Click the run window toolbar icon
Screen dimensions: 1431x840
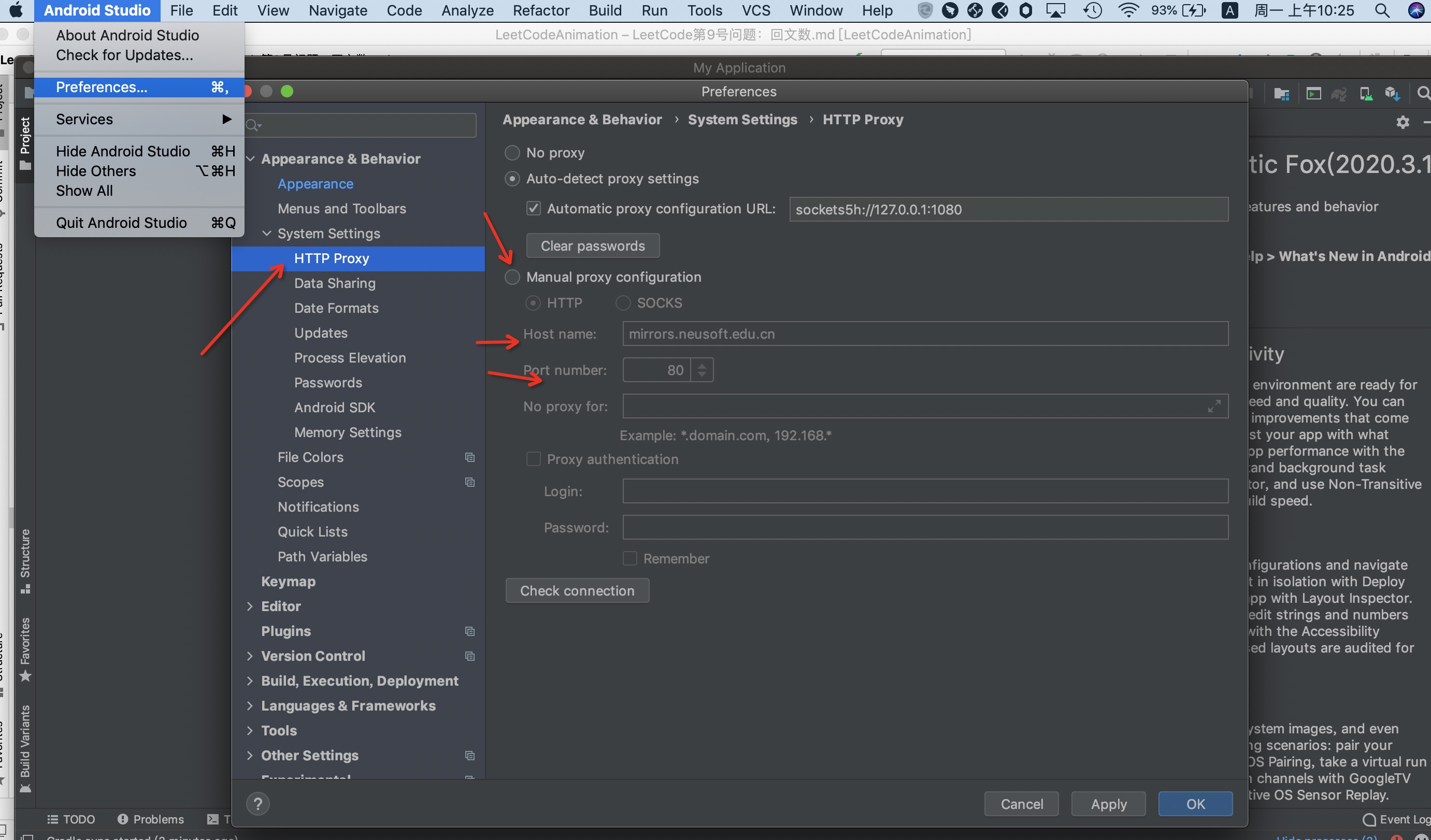pos(1313,93)
